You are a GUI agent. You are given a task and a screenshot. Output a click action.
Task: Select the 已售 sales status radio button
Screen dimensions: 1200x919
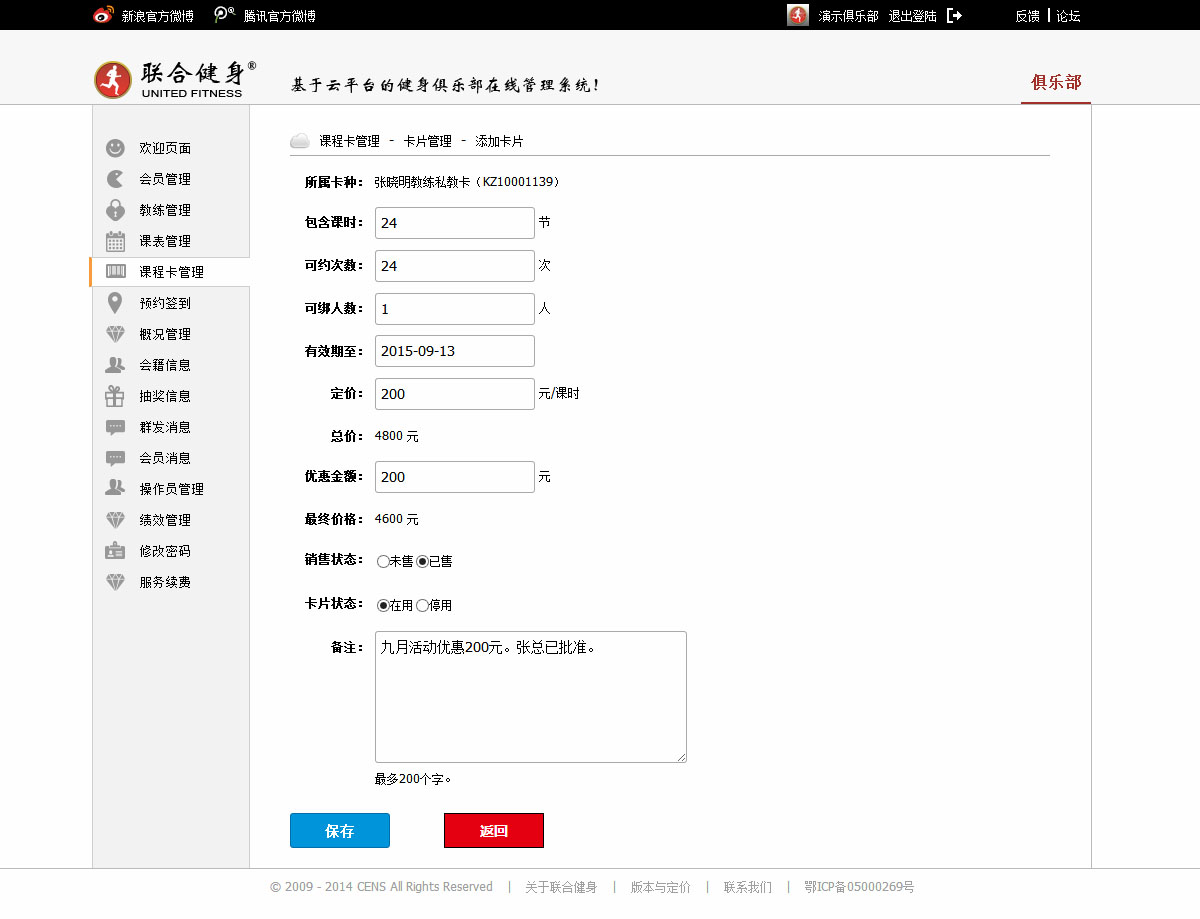[422, 562]
